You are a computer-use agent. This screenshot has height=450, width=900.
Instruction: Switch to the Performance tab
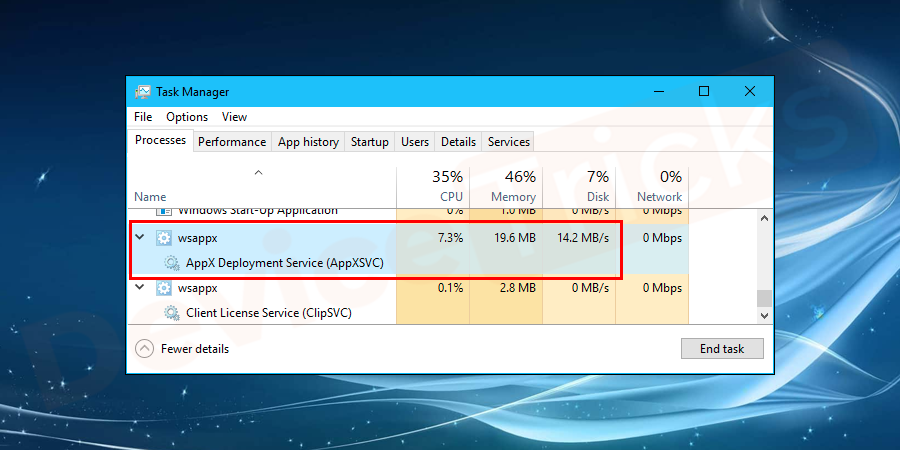coord(232,142)
